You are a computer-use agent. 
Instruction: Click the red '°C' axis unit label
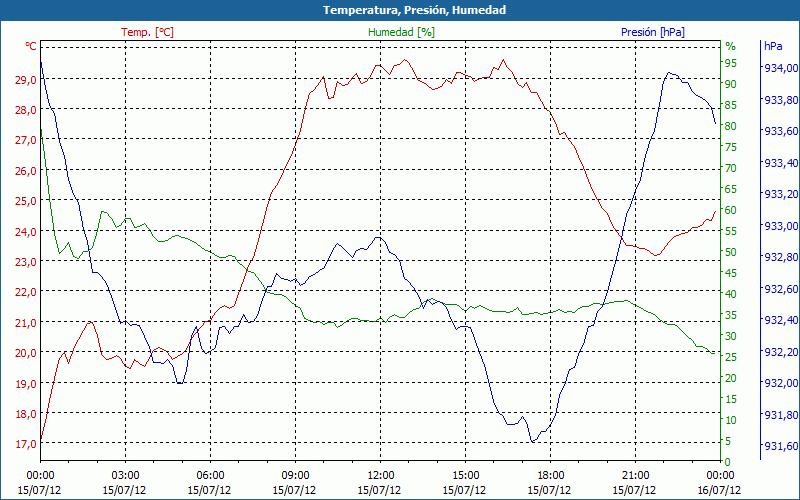[x=31, y=46]
